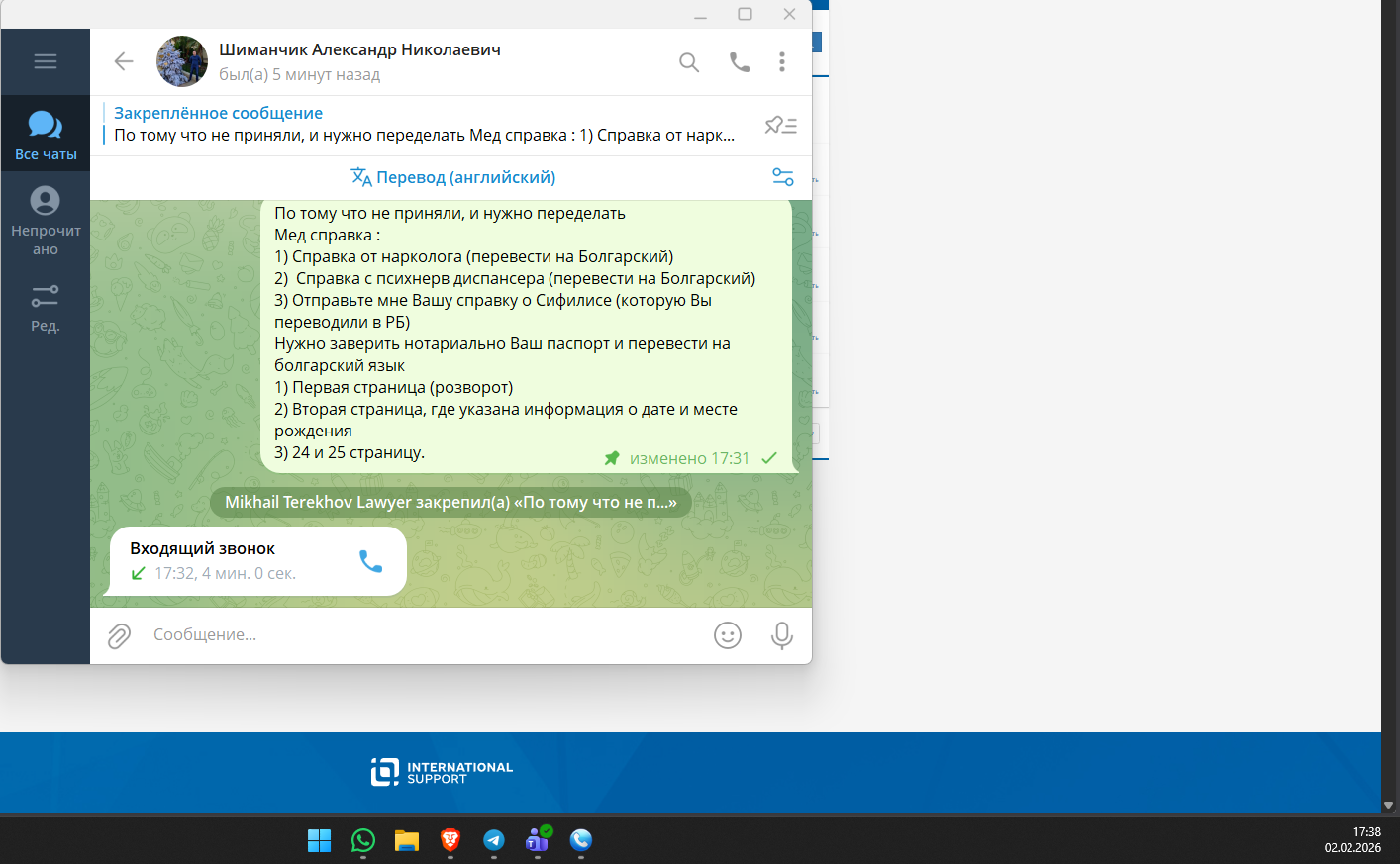Call back using the Входящий звонок phone icon

pyautogui.click(x=371, y=561)
